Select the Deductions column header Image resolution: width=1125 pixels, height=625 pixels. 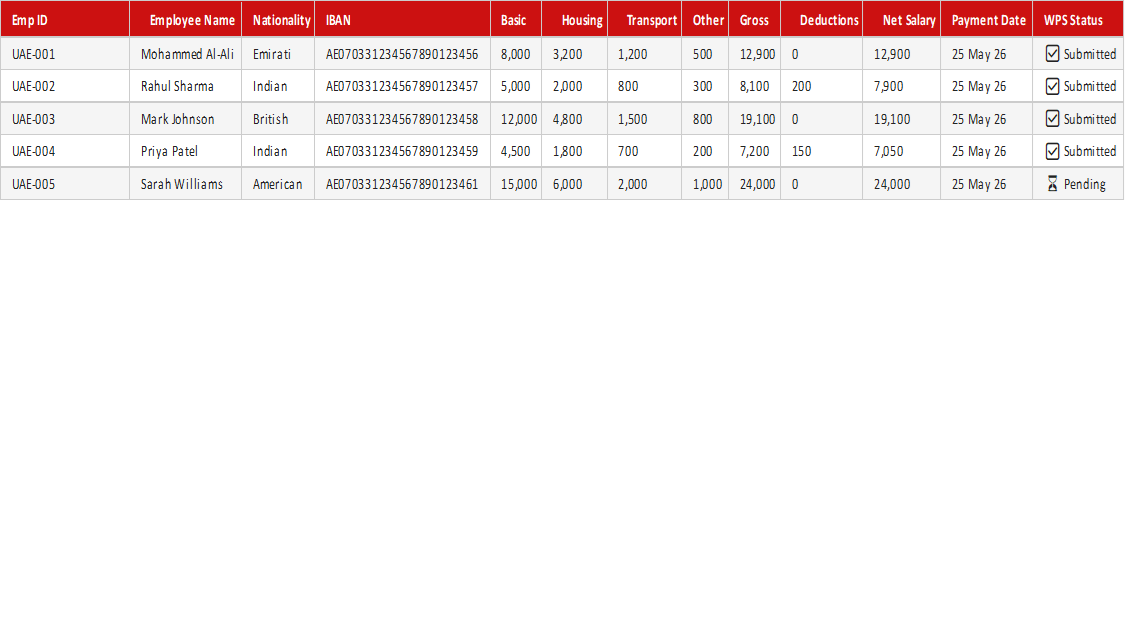point(822,19)
